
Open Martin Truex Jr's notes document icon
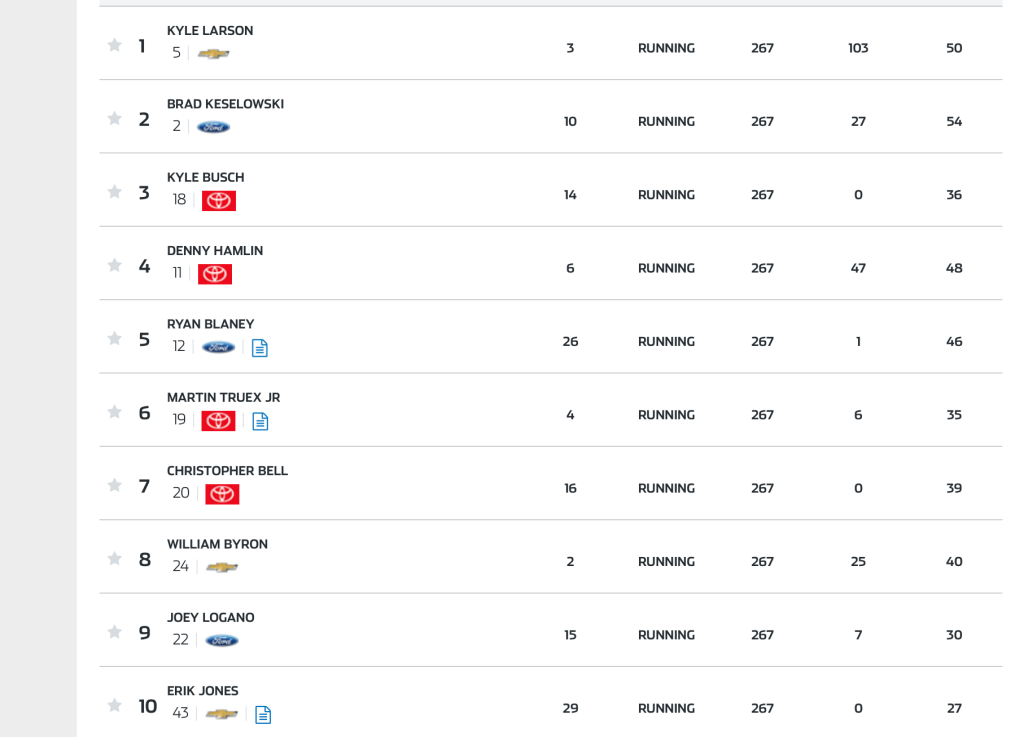point(260,421)
